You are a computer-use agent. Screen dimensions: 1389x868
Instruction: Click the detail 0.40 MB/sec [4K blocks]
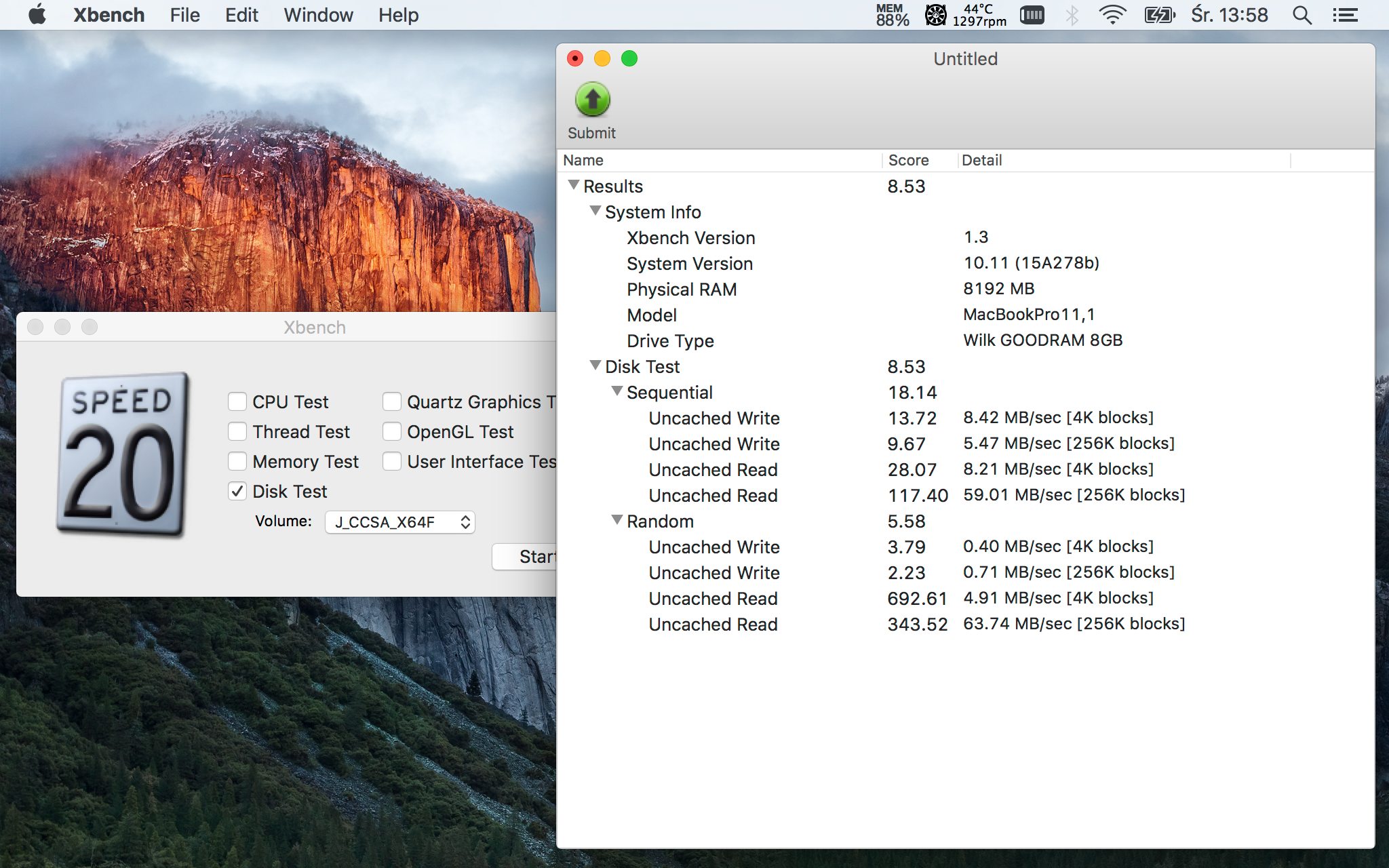point(1059,547)
